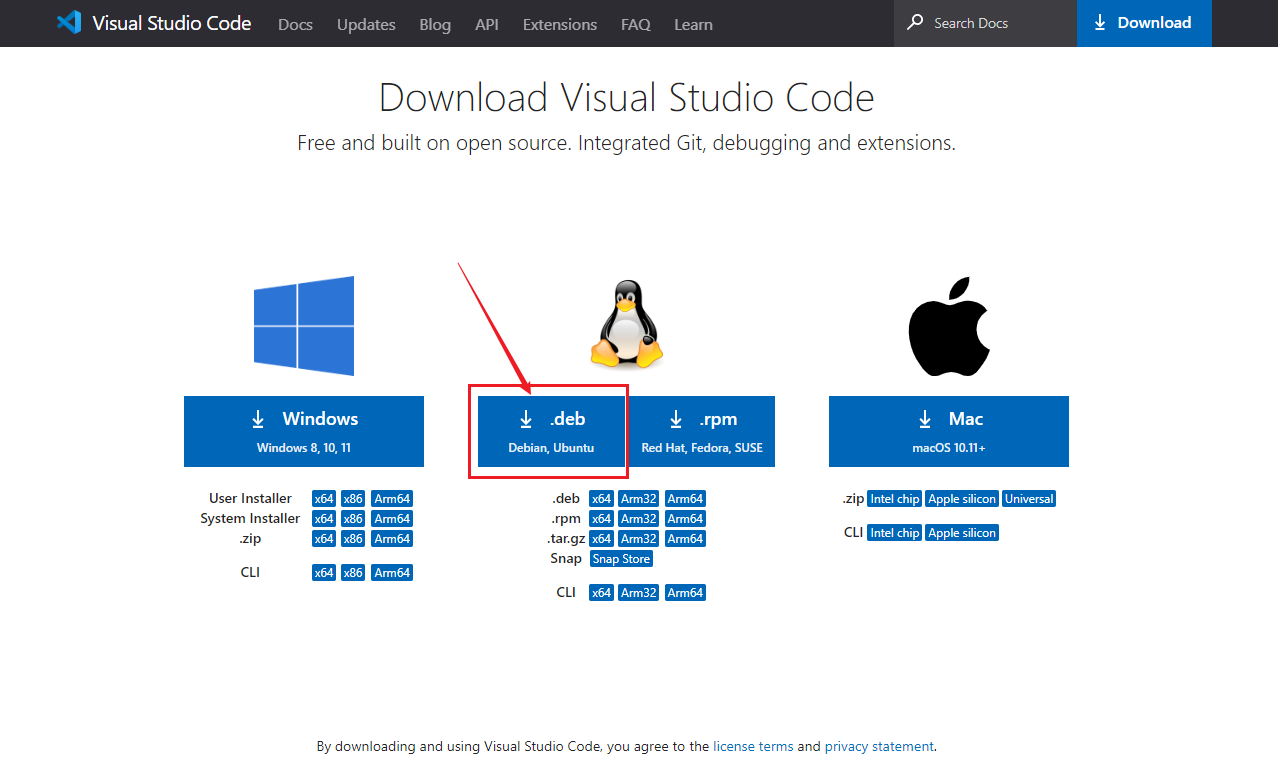This screenshot has width=1278, height=770.
Task: Select Windows User Installer x86
Action: click(x=353, y=499)
